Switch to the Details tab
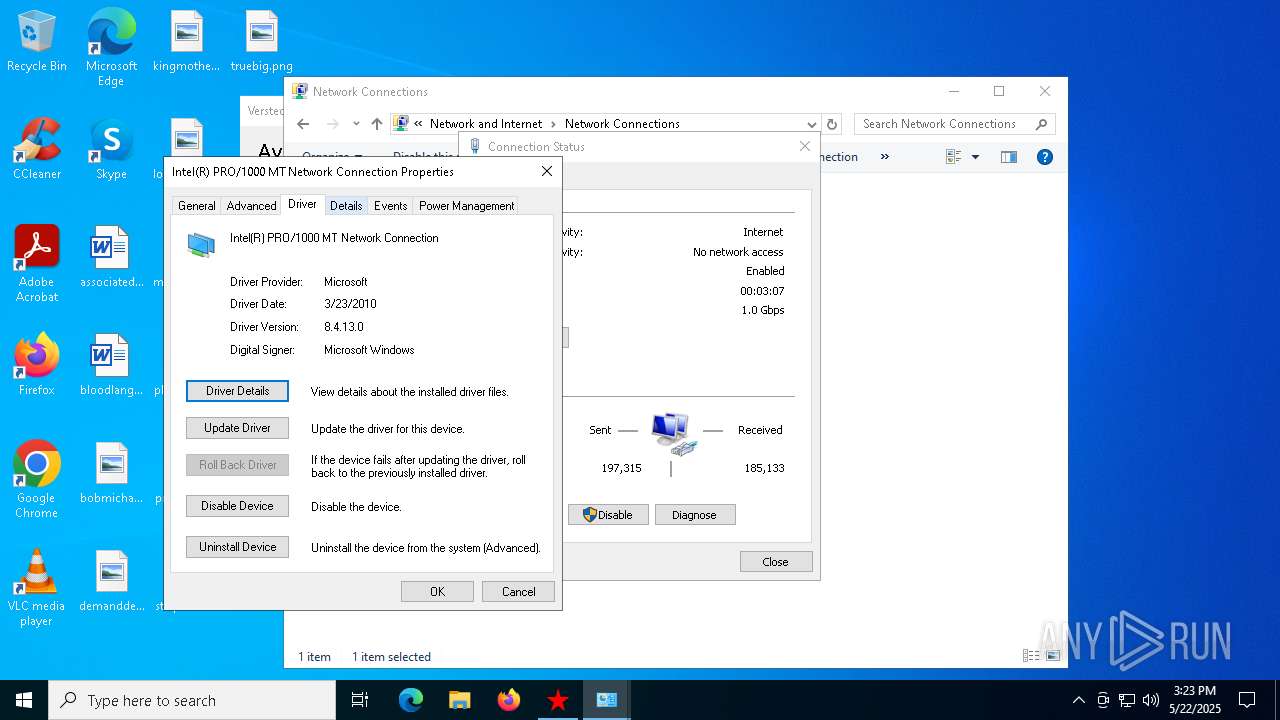This screenshot has width=1280, height=720. click(346, 206)
